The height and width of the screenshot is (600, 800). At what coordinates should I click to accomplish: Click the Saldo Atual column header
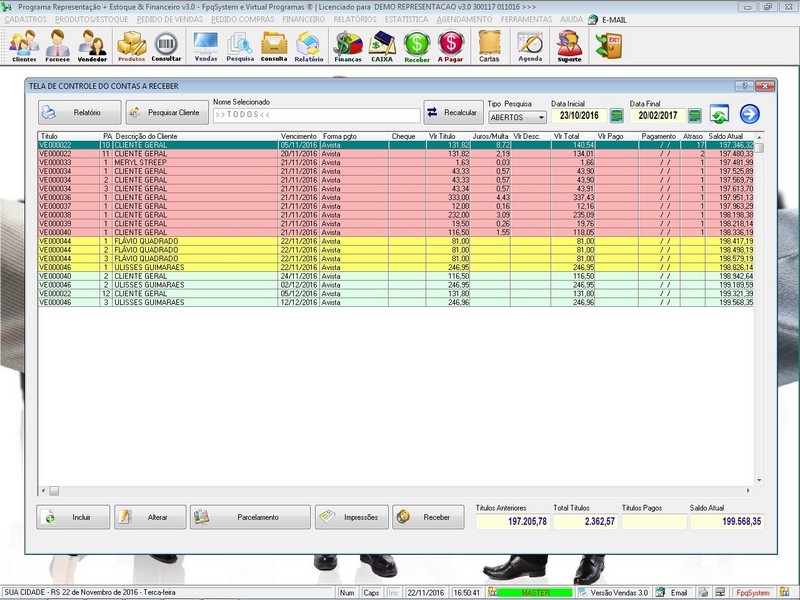pos(730,136)
